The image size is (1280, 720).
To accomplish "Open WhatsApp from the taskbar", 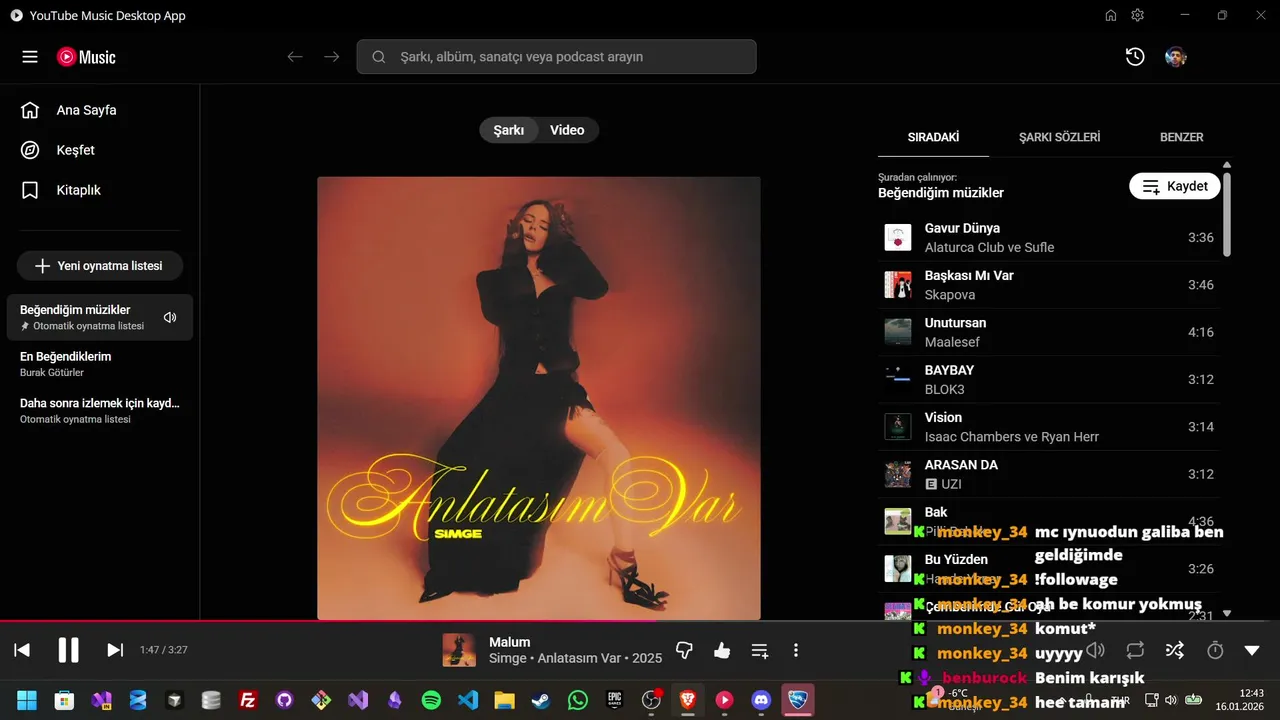I will click(x=578, y=701).
